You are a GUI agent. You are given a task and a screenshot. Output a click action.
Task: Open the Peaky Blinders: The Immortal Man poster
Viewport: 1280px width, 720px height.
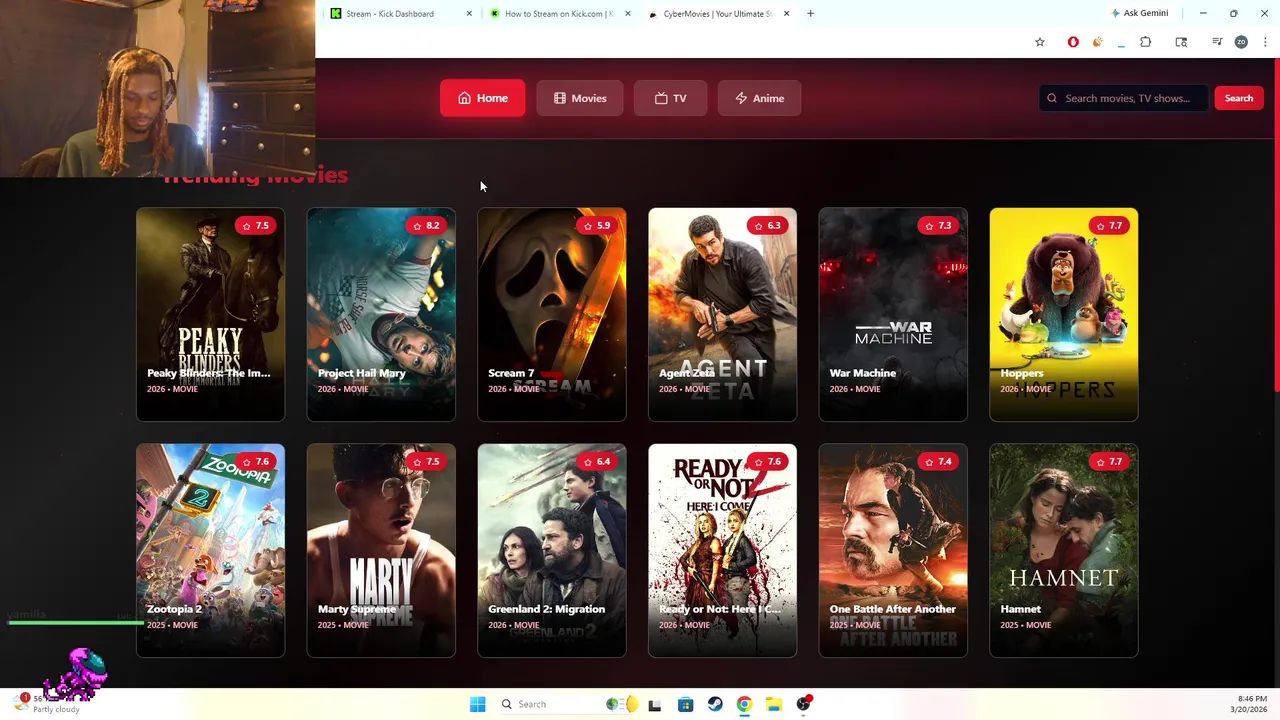[210, 314]
